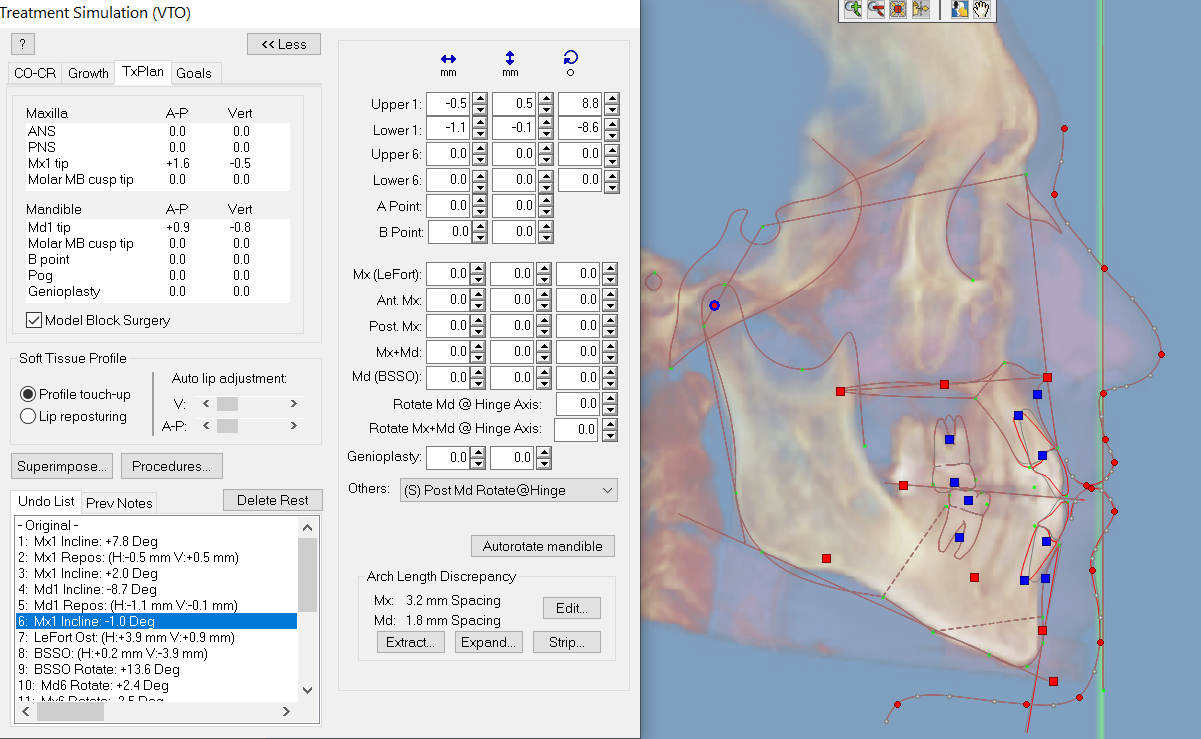Click the photo overlay toolbar icon
Screen dimensions: 1201x739
[x=959, y=9]
